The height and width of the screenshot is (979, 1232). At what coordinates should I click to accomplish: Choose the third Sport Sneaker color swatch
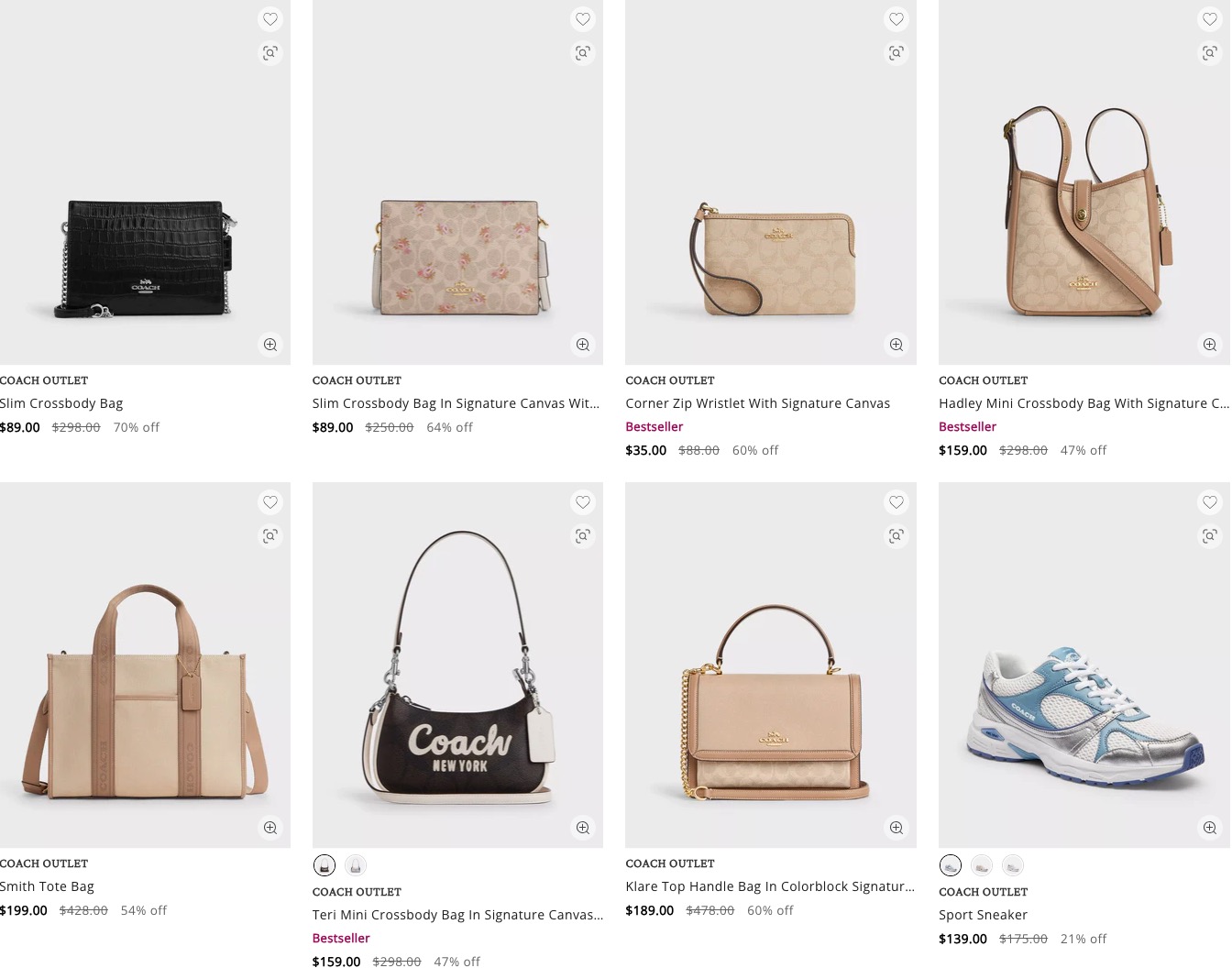(x=1013, y=865)
